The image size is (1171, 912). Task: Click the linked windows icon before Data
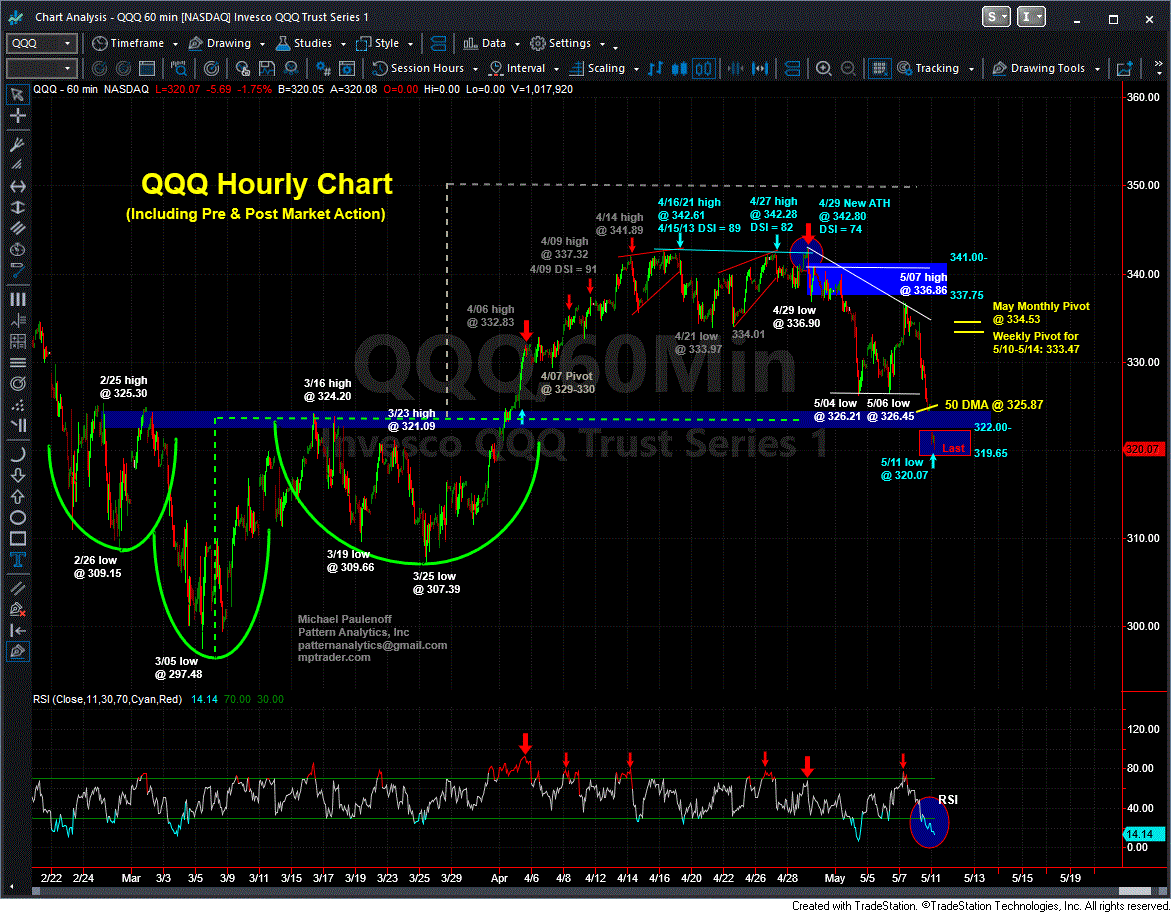(439, 43)
